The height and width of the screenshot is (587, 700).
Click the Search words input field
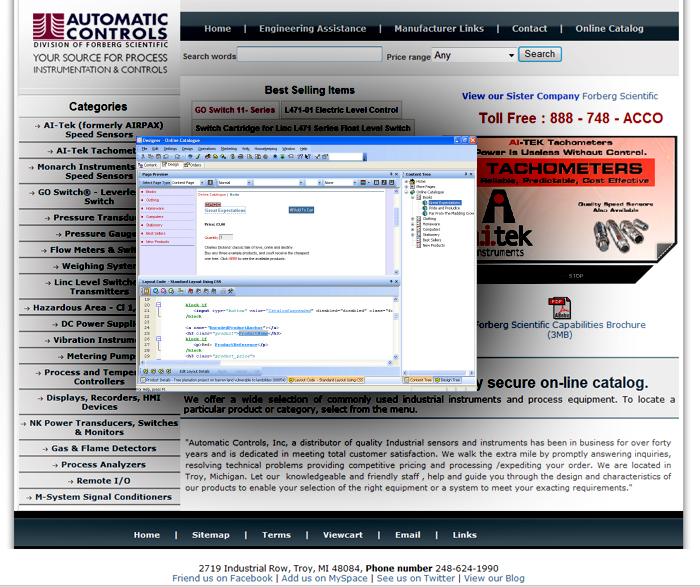point(309,54)
